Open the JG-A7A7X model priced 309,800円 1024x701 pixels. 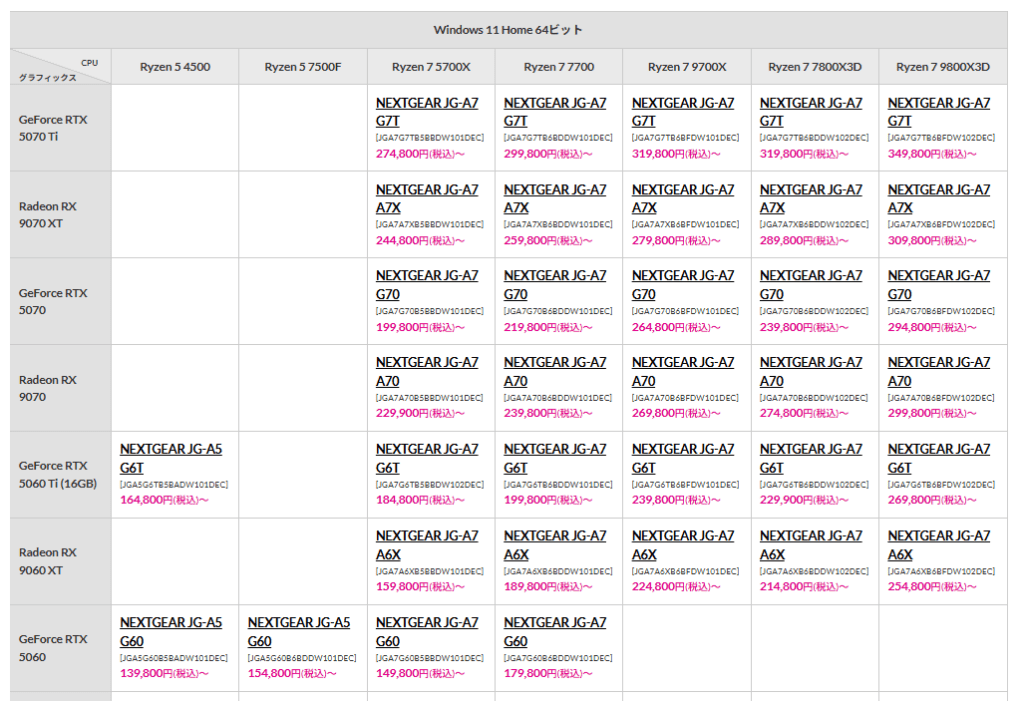(x=938, y=198)
